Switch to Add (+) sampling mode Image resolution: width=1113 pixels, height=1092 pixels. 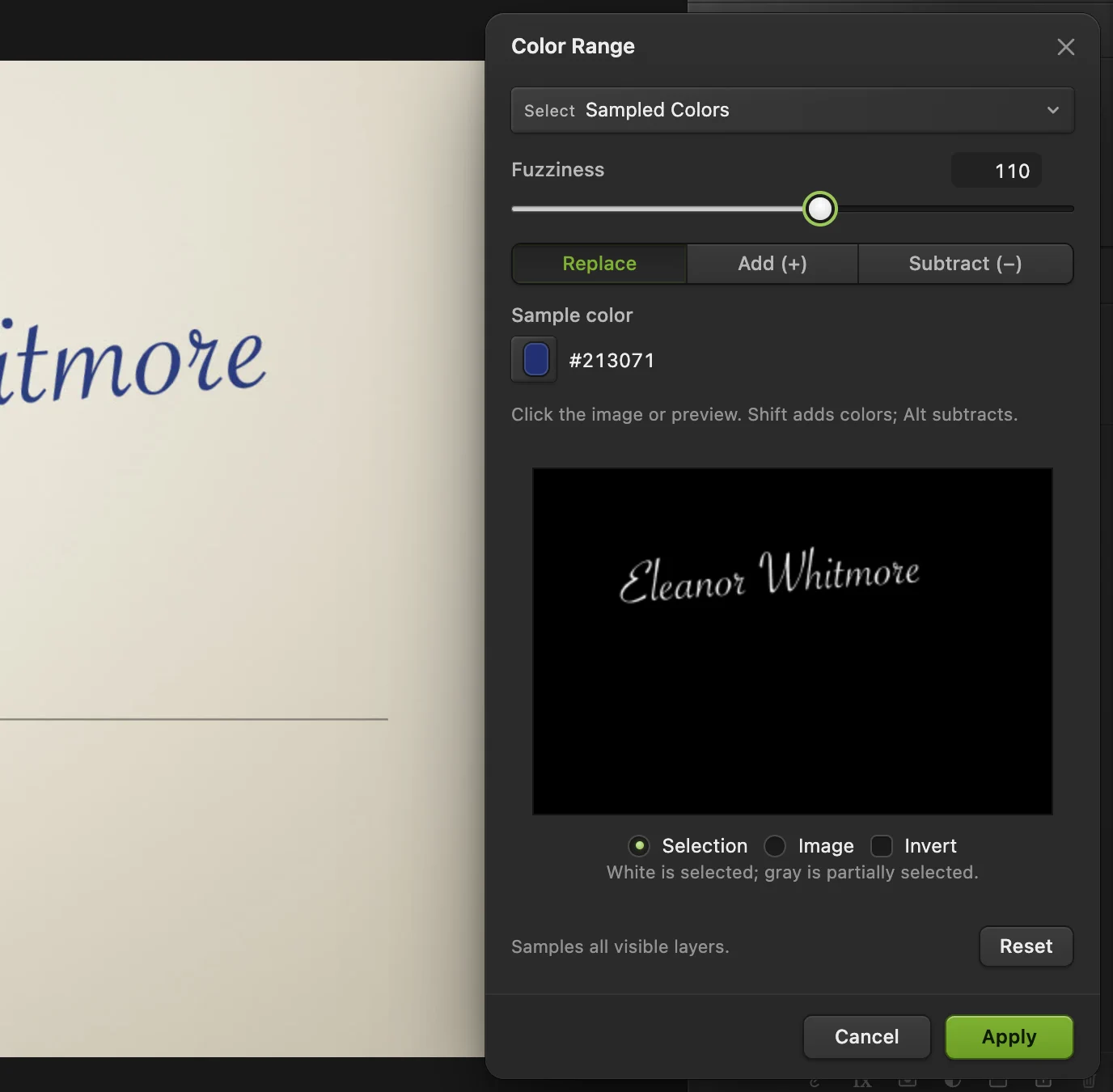[772, 264]
